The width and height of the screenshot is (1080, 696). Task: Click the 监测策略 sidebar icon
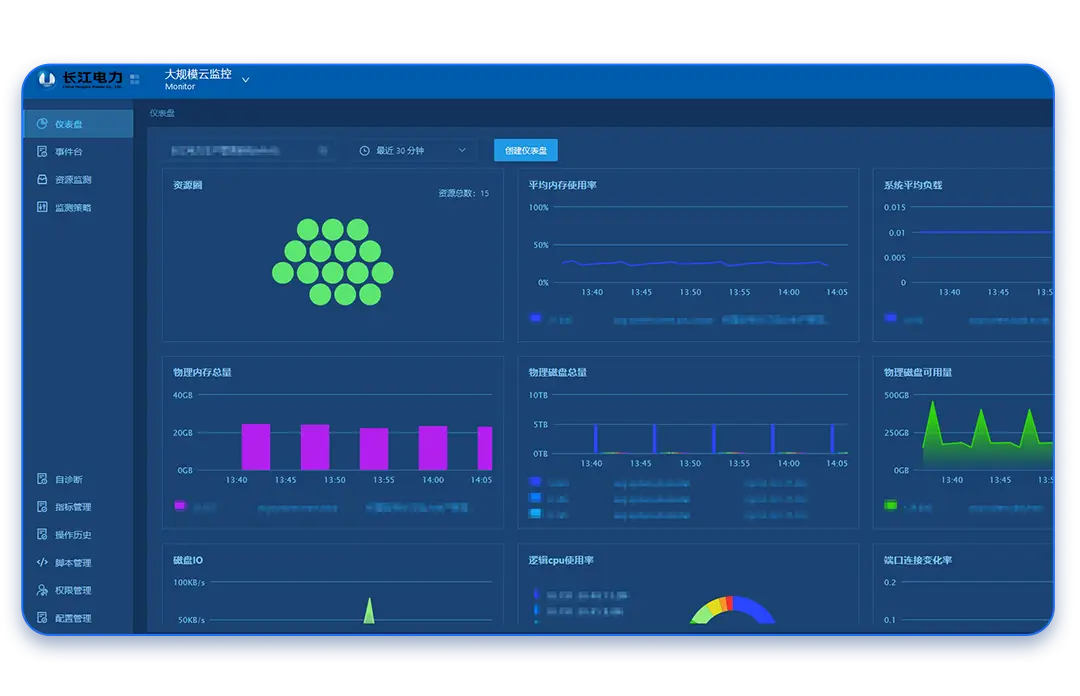tap(42, 208)
